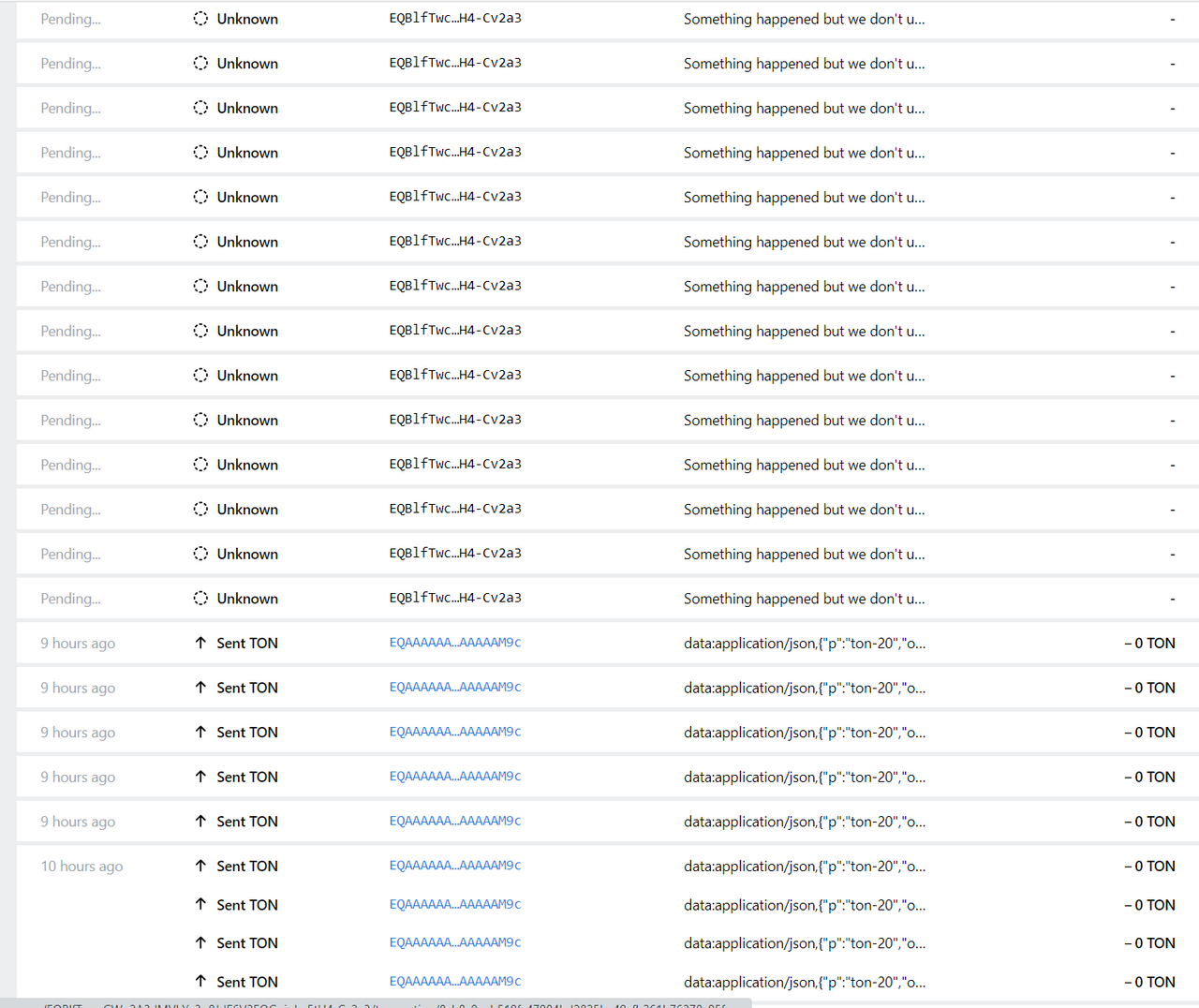Click the up-arrow icon in the bottom-most row

click(x=200, y=981)
